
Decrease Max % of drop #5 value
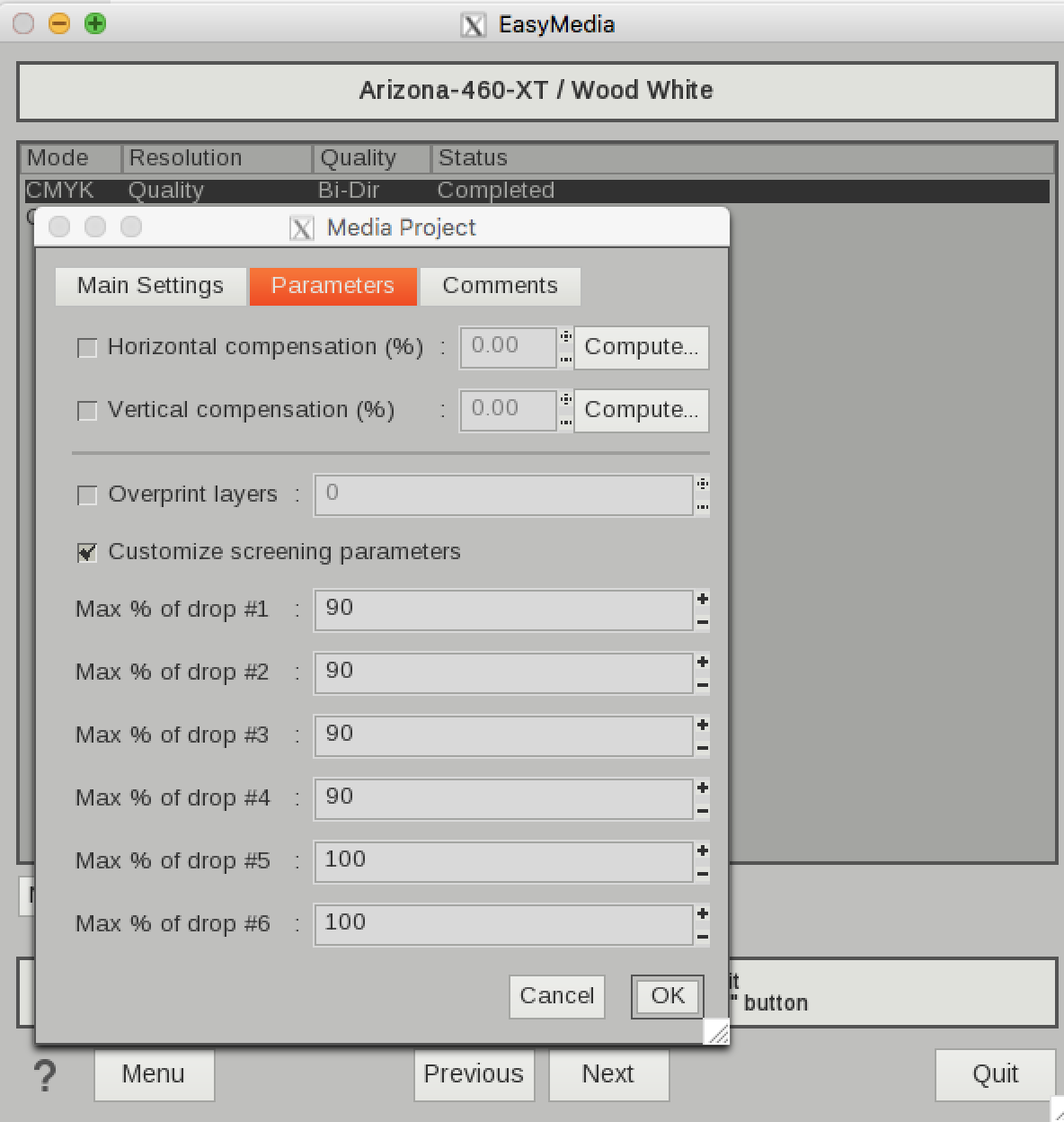pyautogui.click(x=703, y=874)
